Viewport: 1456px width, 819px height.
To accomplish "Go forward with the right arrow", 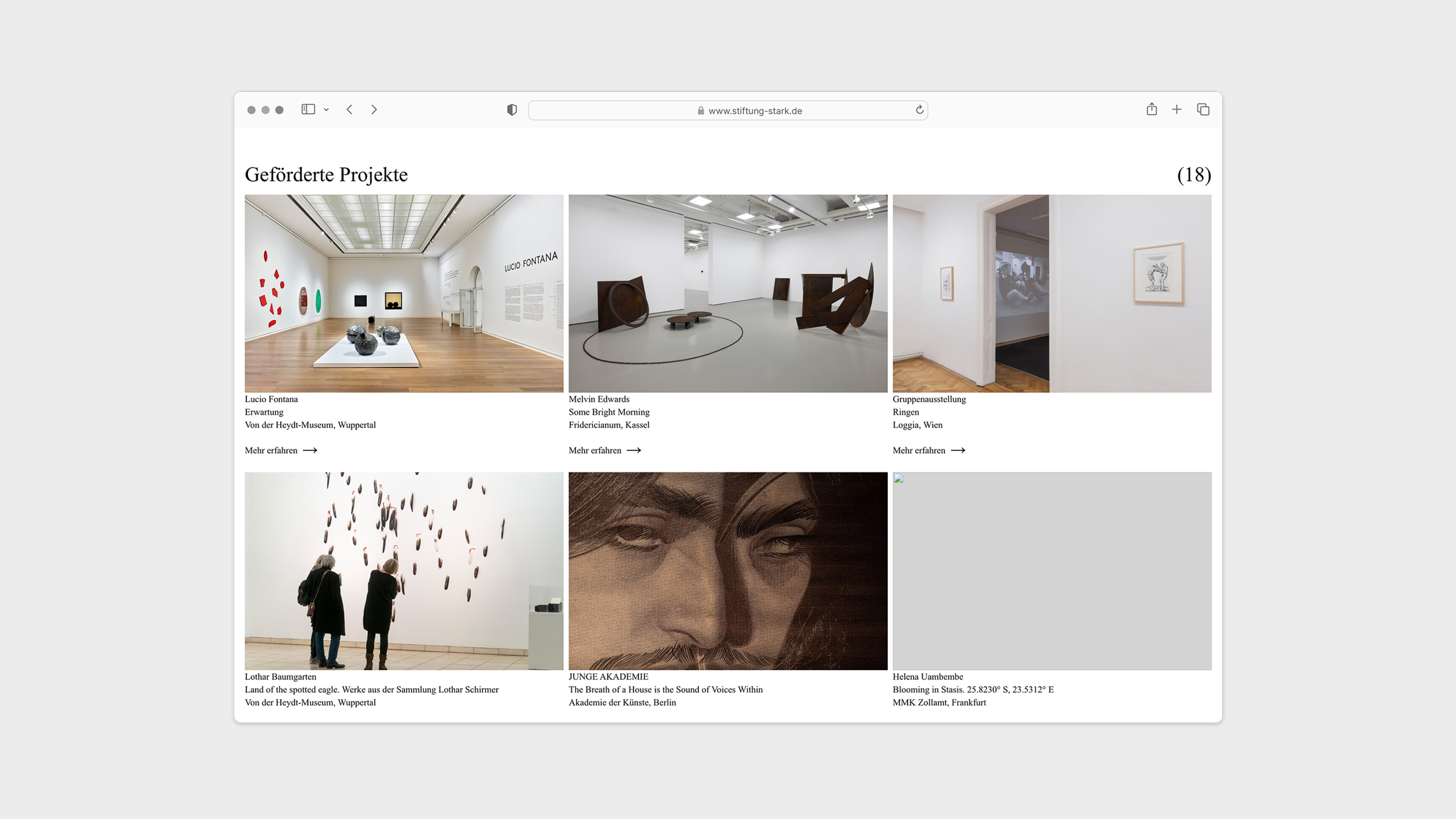I will pos(373,110).
